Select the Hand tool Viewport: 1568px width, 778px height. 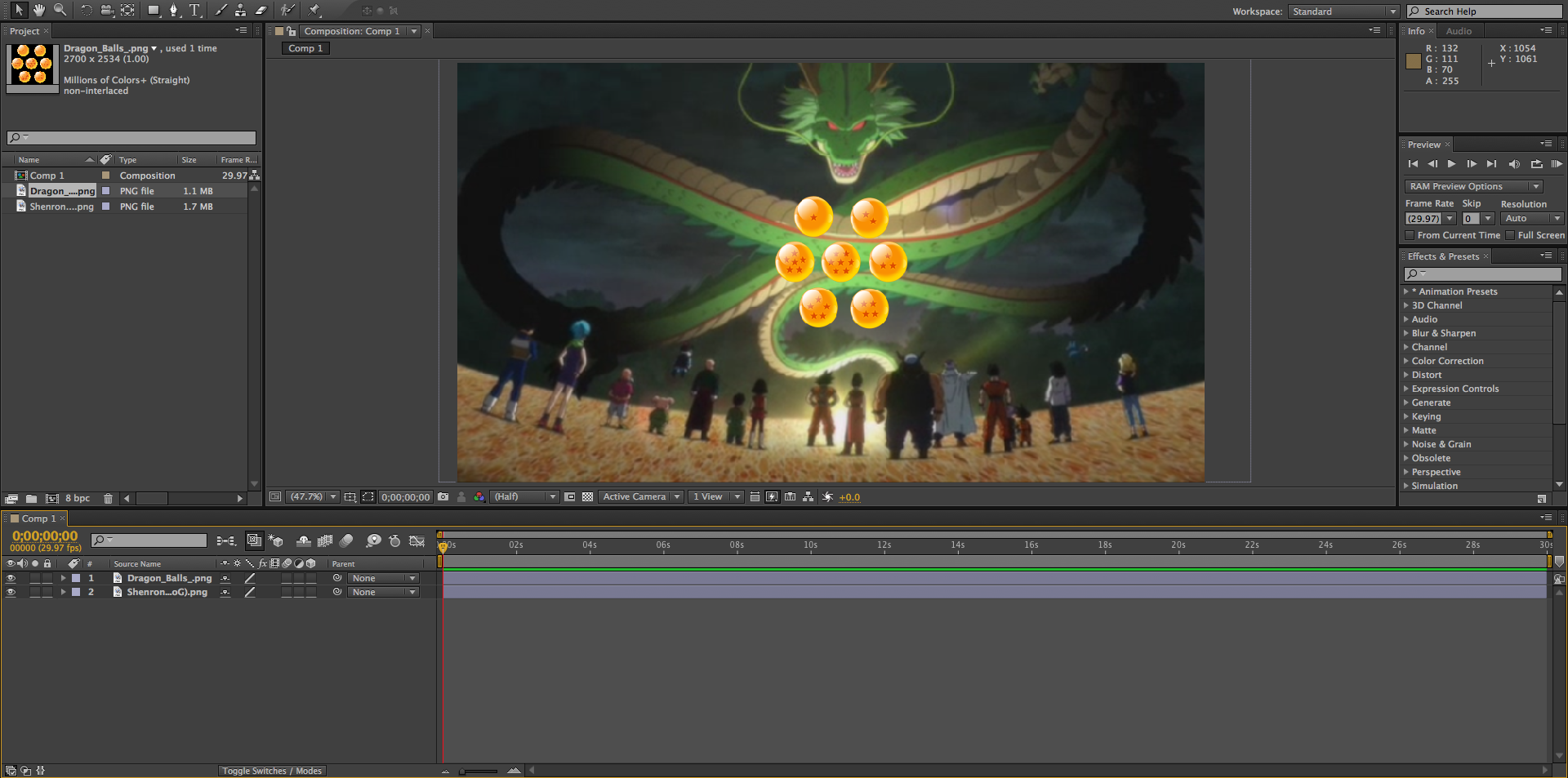[x=39, y=10]
